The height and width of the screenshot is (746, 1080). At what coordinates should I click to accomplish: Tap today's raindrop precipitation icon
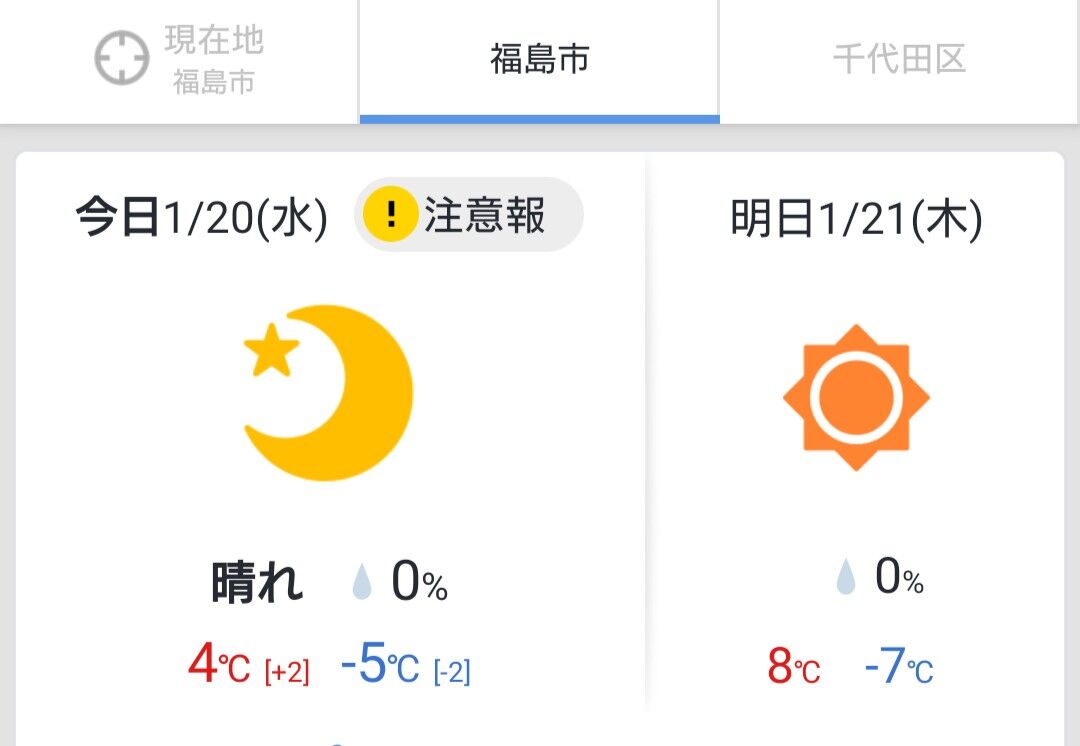(x=362, y=581)
